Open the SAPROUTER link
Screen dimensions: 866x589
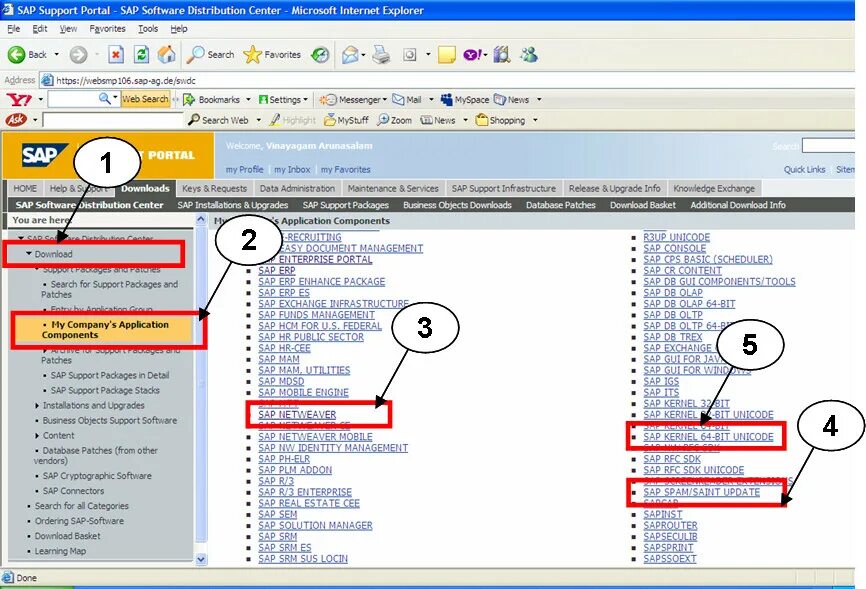[x=670, y=525]
